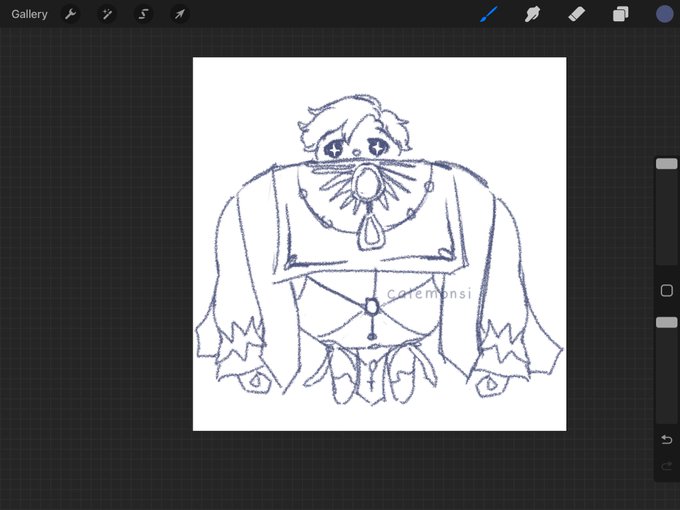Open the Adjustments magic wand menu
The image size is (680, 510).
point(106,14)
